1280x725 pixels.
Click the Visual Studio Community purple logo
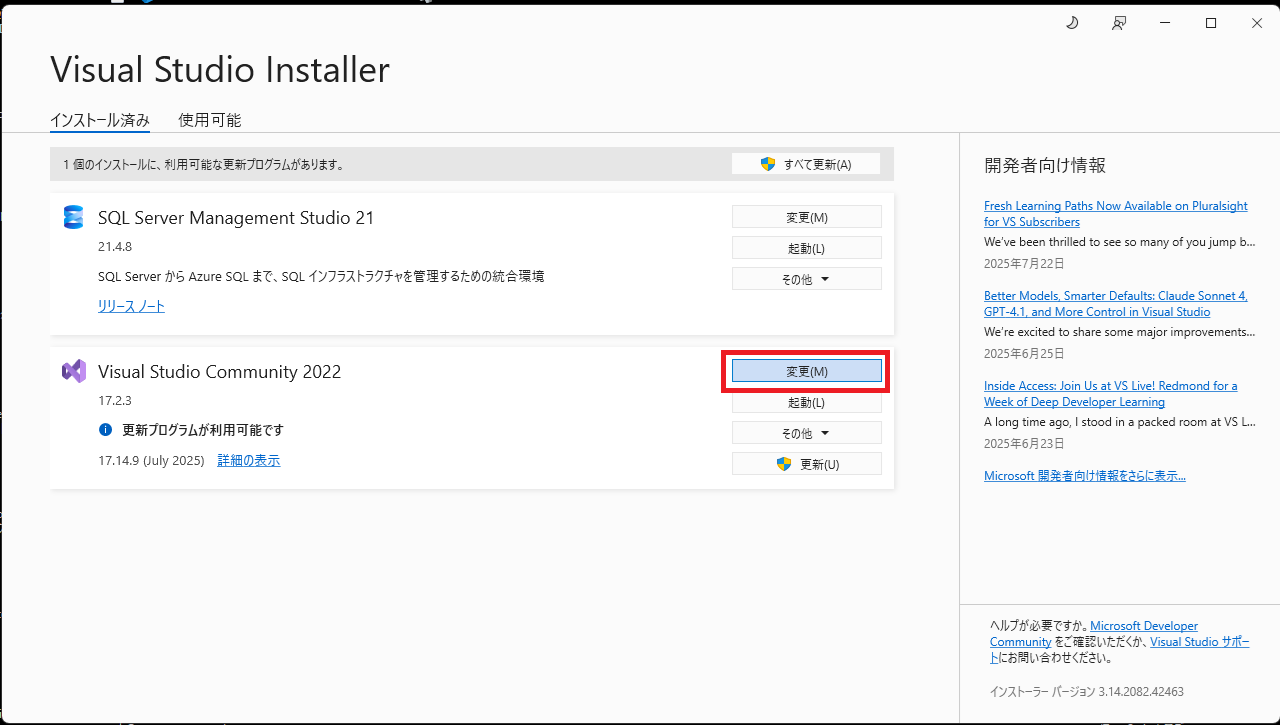(x=73, y=371)
